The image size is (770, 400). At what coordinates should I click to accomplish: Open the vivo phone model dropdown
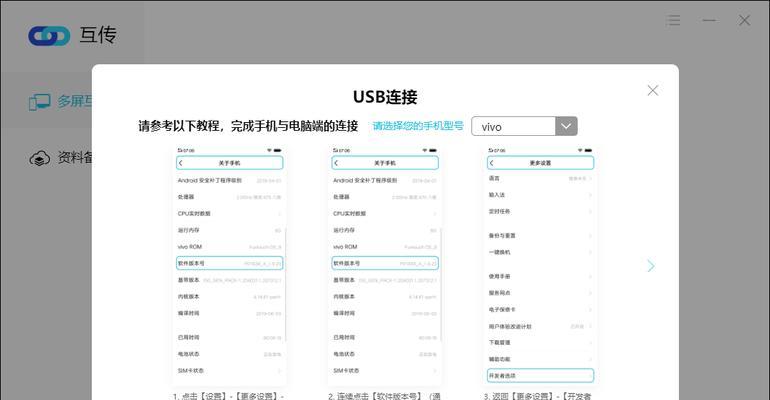coord(524,127)
